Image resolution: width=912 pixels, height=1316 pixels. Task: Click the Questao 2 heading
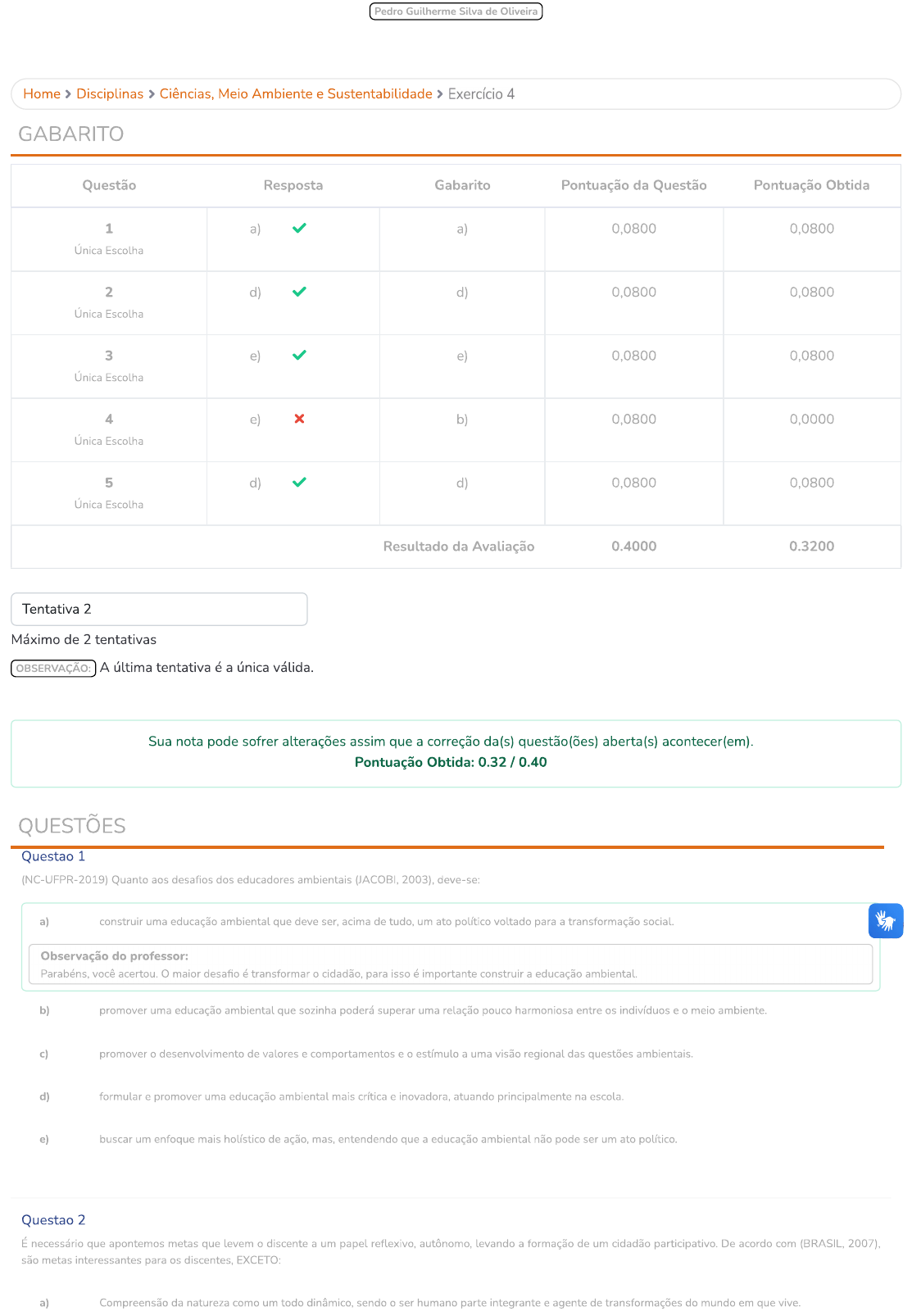(53, 1220)
